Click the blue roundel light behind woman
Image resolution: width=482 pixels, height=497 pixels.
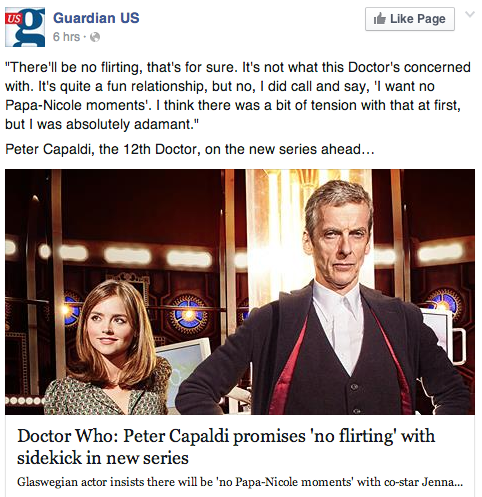click(x=188, y=314)
